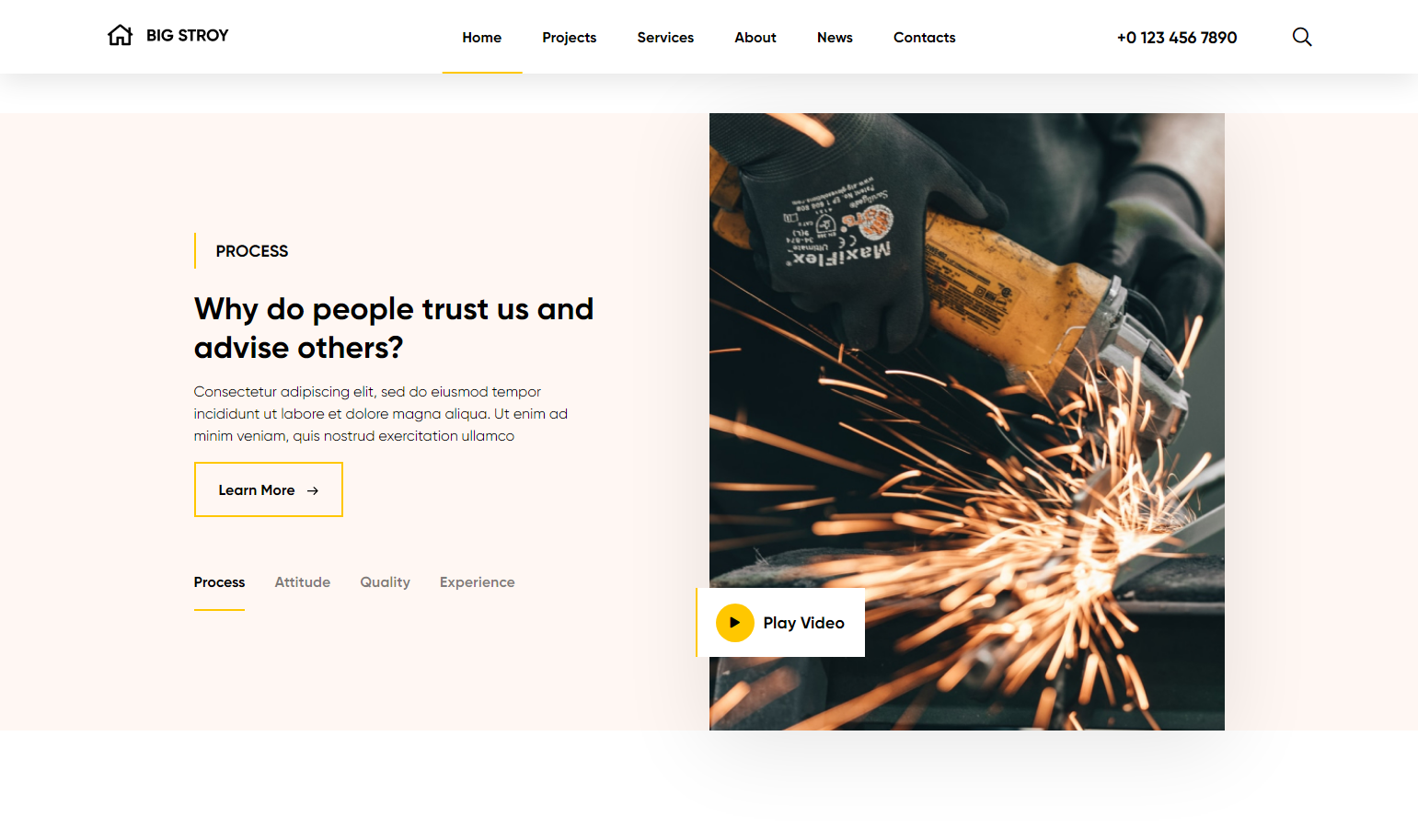Switch to the Attitude tab
1418x840 pixels.
(303, 582)
